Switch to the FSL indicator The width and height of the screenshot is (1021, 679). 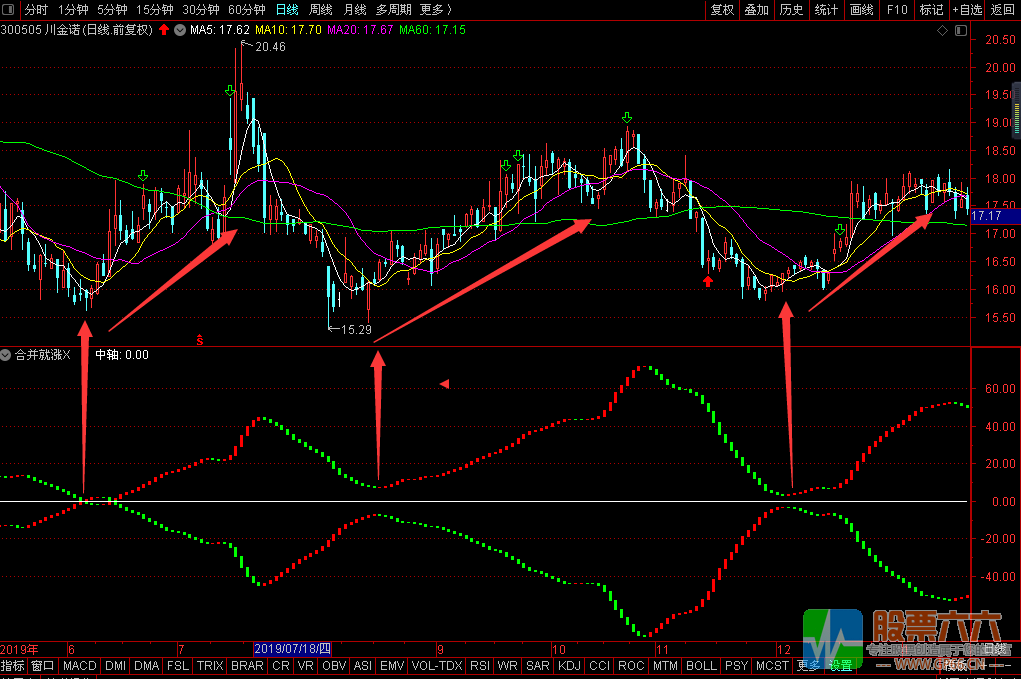[178, 665]
